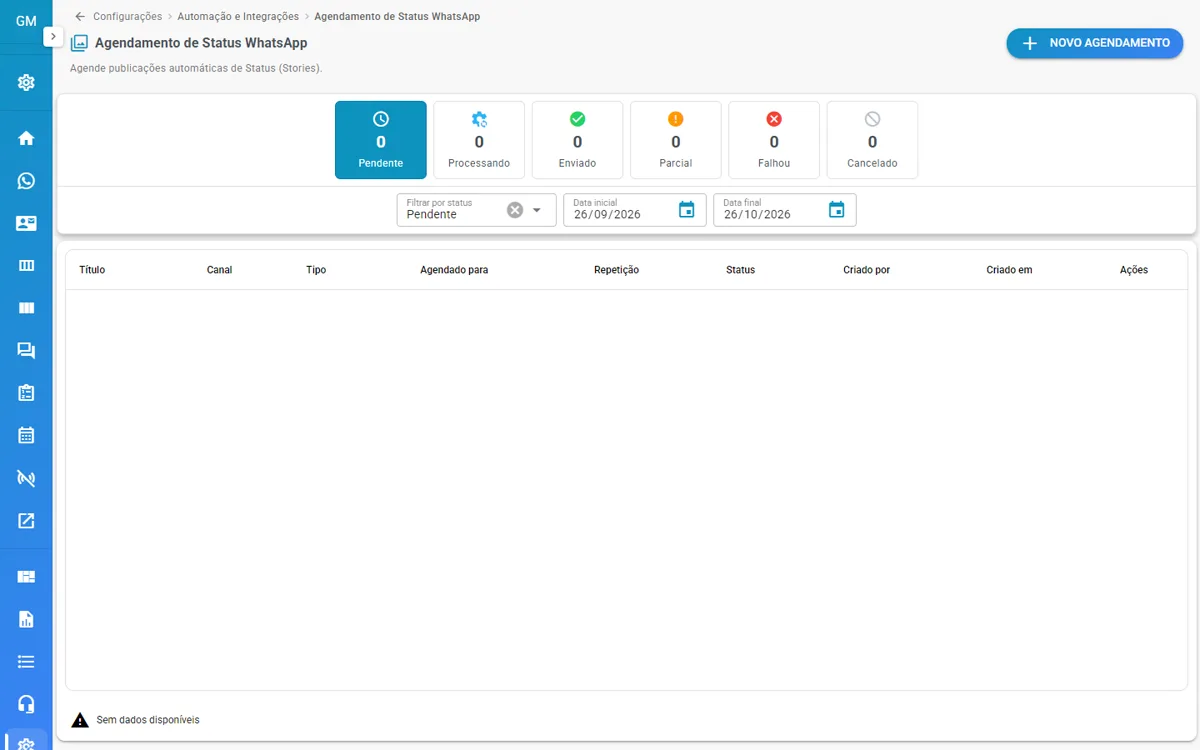Click the gear icon below the GM avatar
This screenshot has height=750, width=1200.
pos(26,82)
